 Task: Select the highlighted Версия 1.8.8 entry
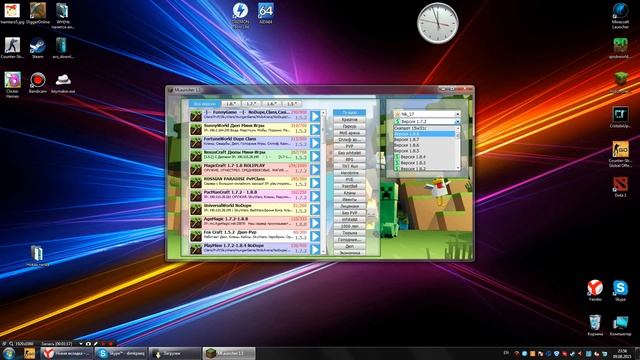[424, 134]
